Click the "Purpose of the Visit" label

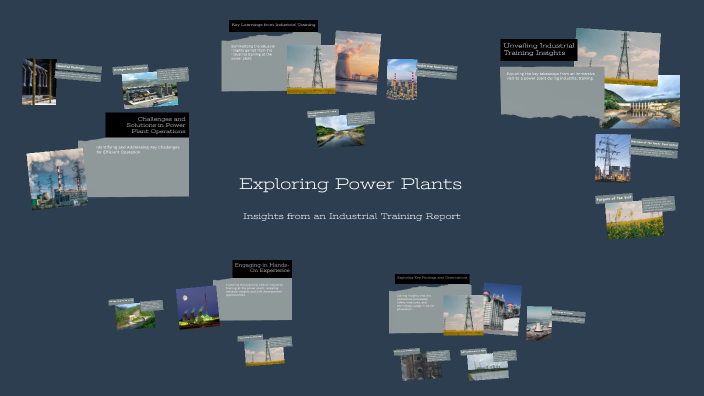(x=614, y=198)
